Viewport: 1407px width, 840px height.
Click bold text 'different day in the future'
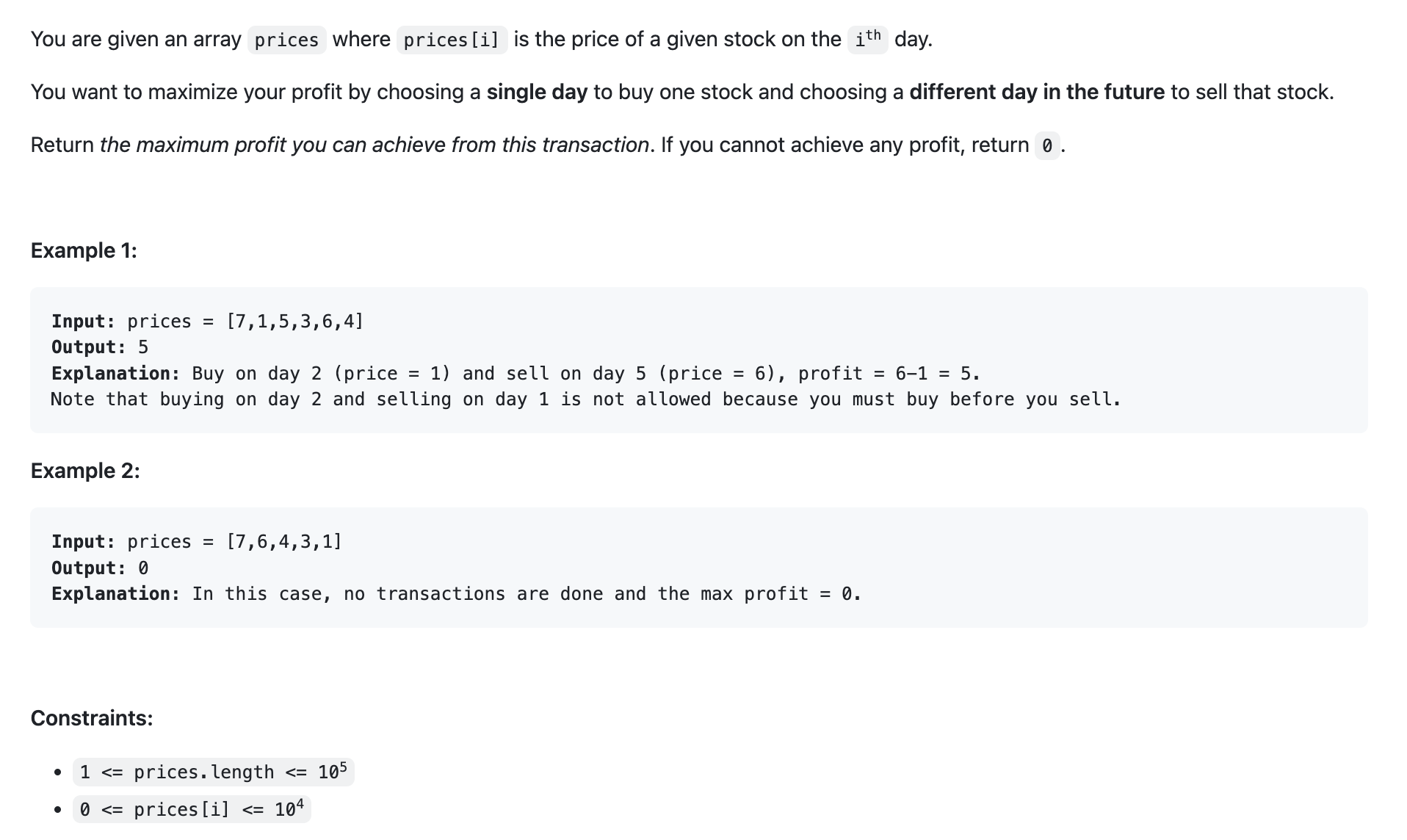[1036, 92]
